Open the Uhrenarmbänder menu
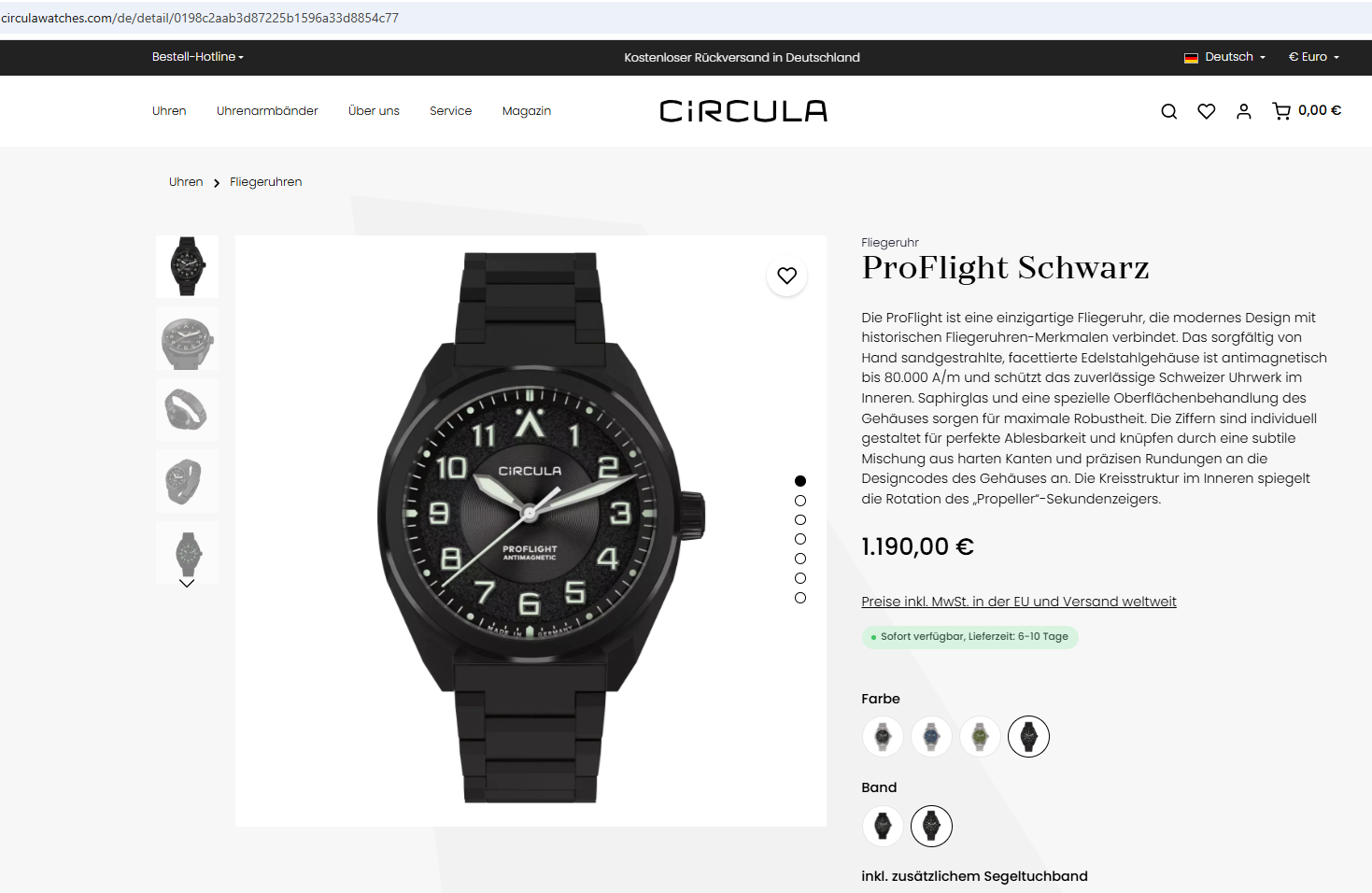 pyautogui.click(x=267, y=111)
